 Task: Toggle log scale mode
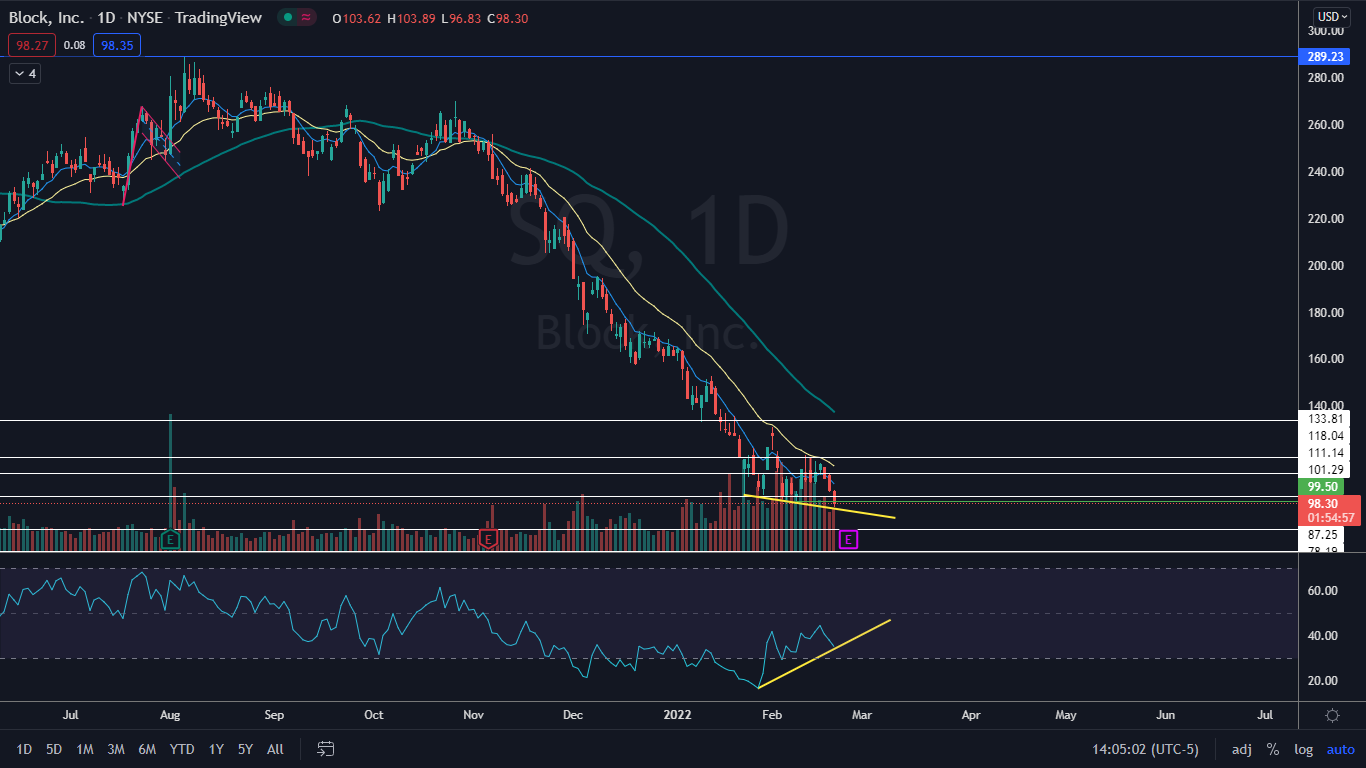(x=1303, y=749)
